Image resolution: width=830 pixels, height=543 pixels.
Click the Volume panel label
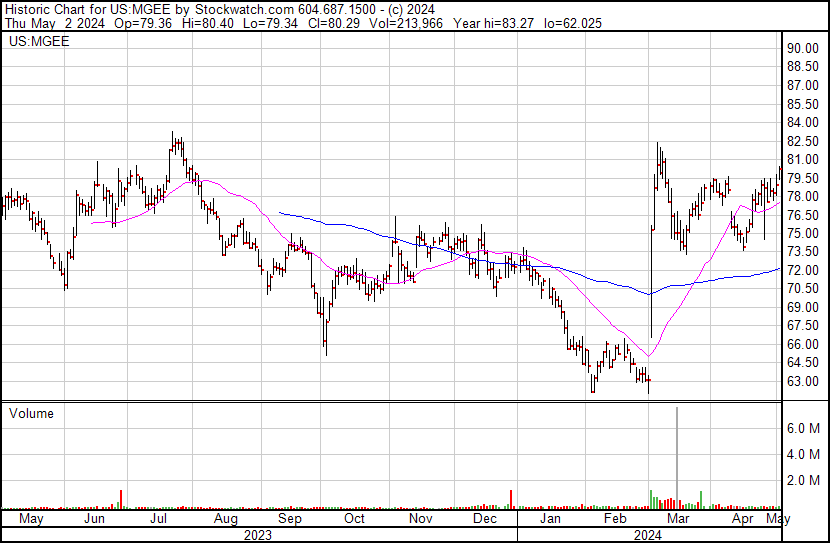pyautogui.click(x=32, y=413)
